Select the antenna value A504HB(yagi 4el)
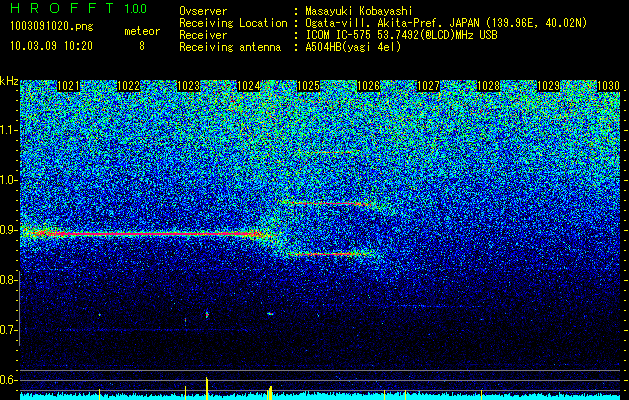The height and width of the screenshot is (400, 629). pos(353,47)
